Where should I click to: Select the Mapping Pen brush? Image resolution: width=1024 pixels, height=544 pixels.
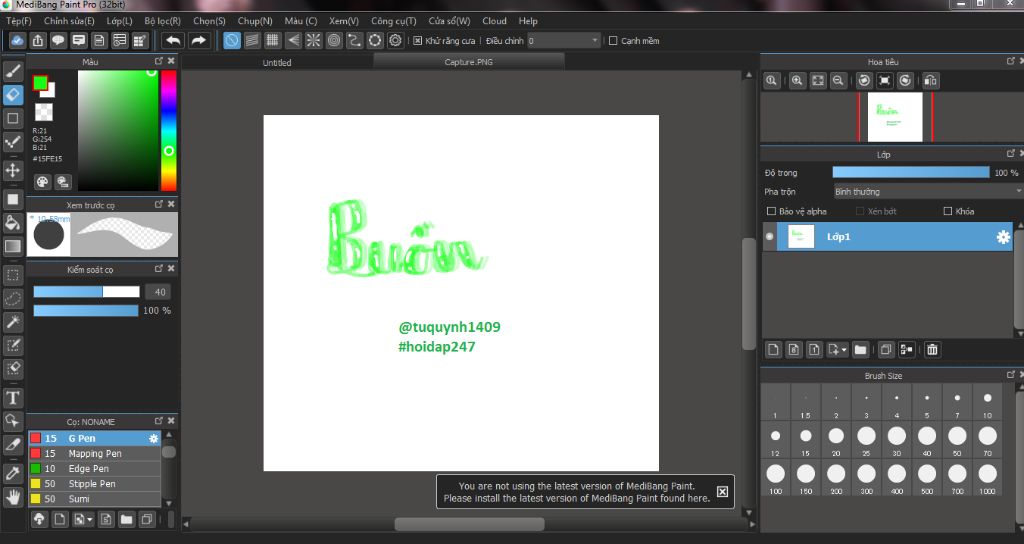pos(95,453)
